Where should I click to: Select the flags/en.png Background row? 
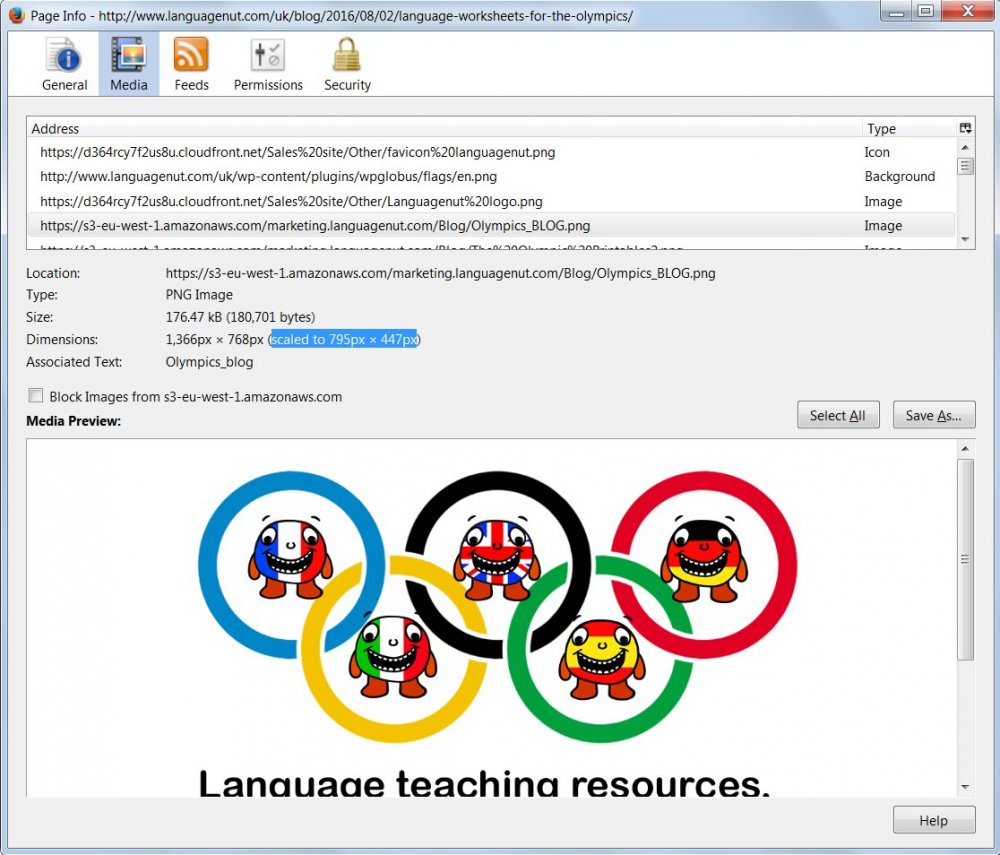tap(269, 177)
